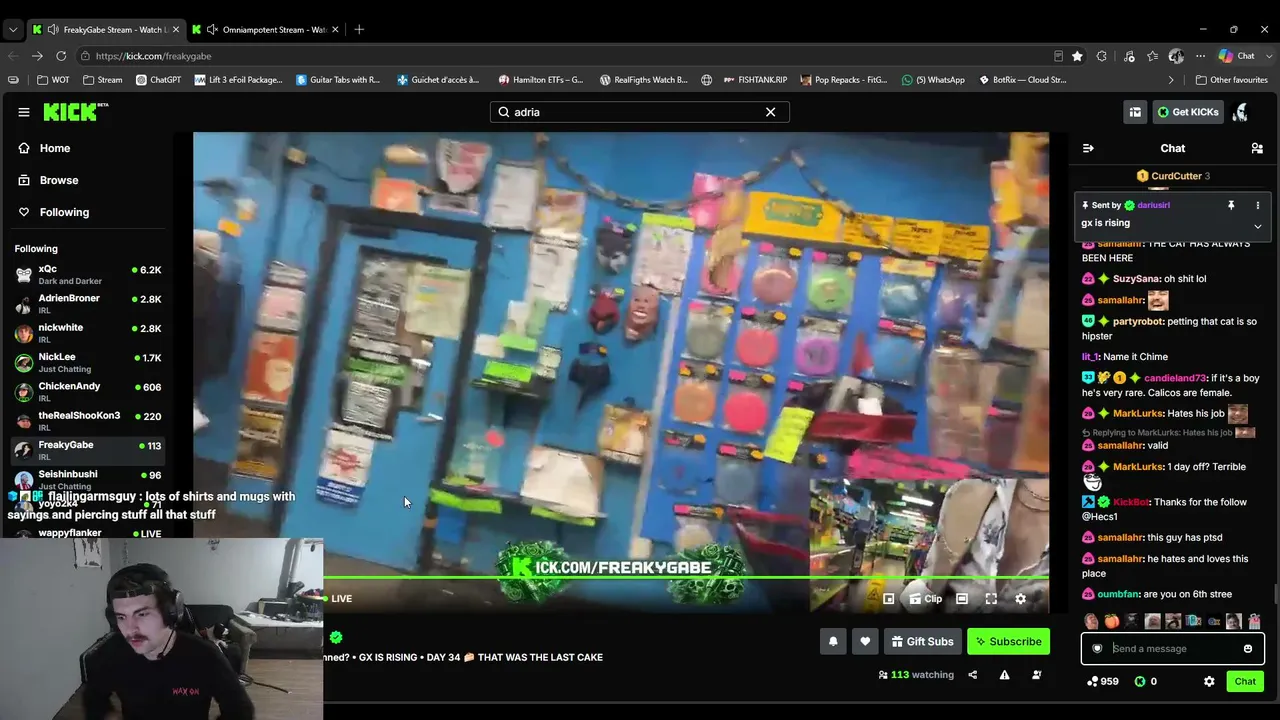Toggle mini player mode
The width and height of the screenshot is (1280, 720).
pyautogui.click(x=888, y=599)
